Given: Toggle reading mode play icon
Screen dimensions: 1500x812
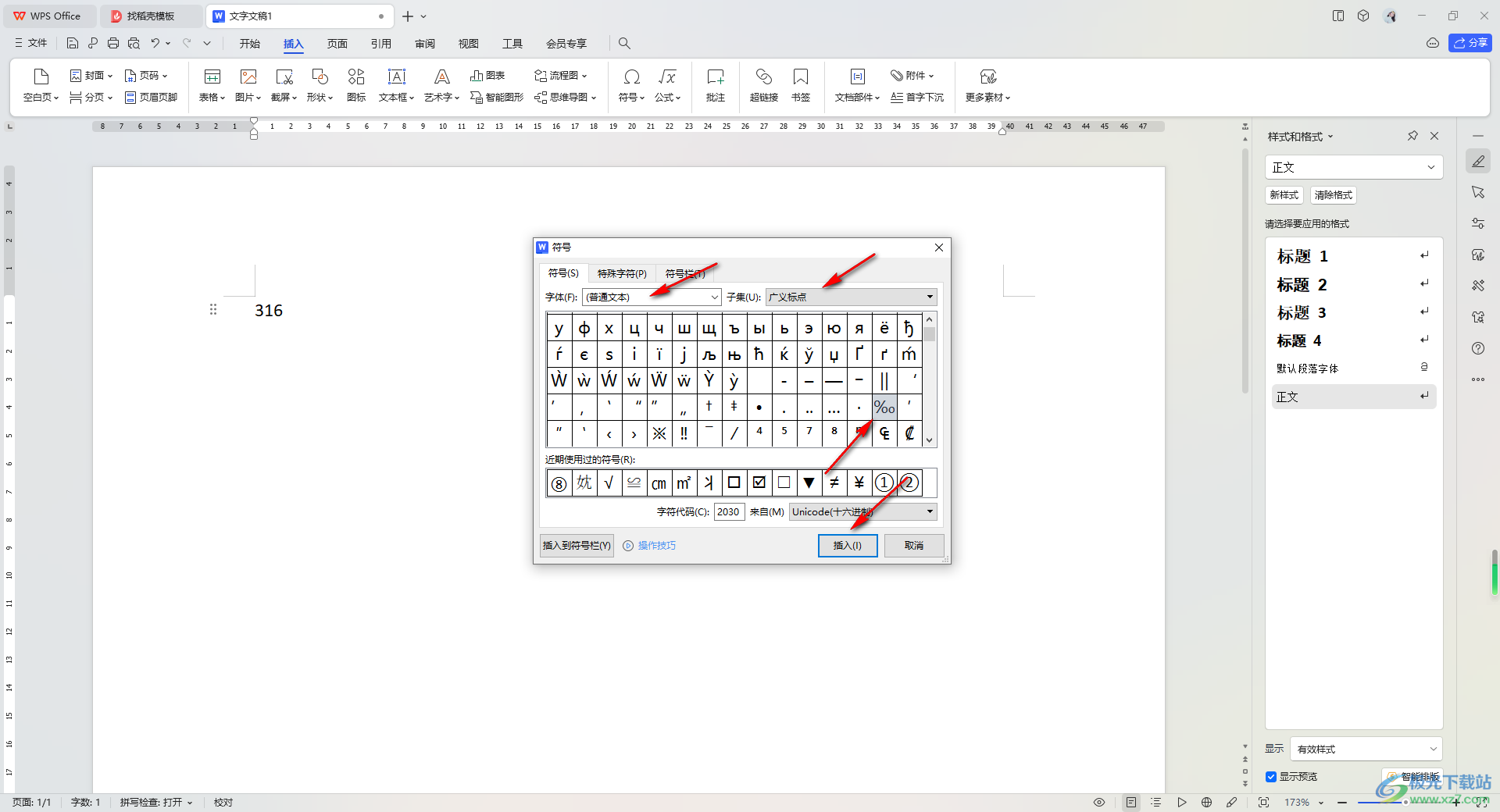Looking at the screenshot, I should coord(1181,802).
